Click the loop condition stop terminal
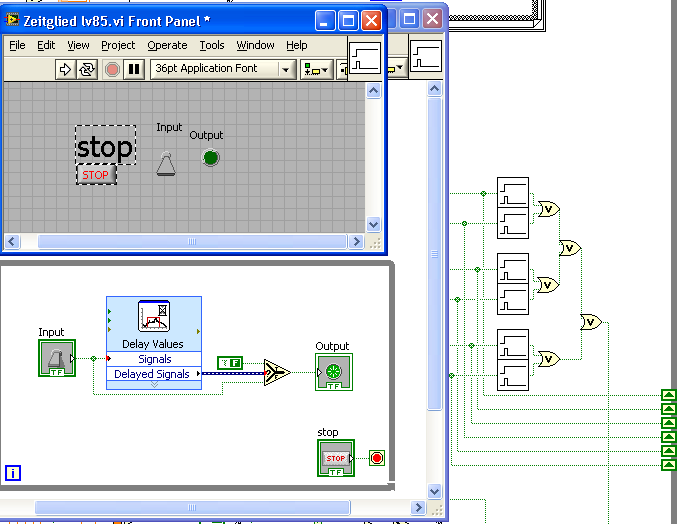This screenshot has width=679, height=524. click(377, 458)
